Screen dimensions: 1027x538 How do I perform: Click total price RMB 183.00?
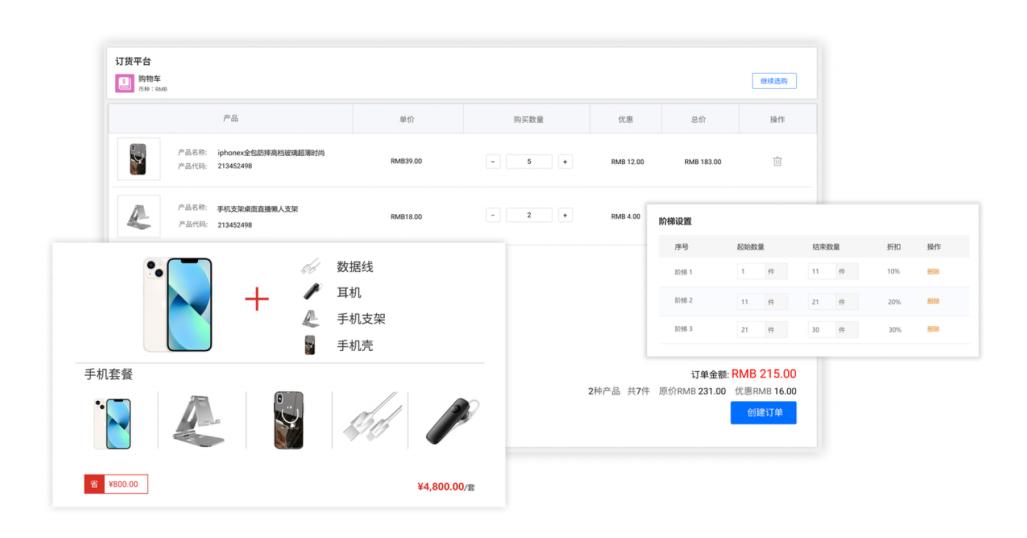click(703, 162)
